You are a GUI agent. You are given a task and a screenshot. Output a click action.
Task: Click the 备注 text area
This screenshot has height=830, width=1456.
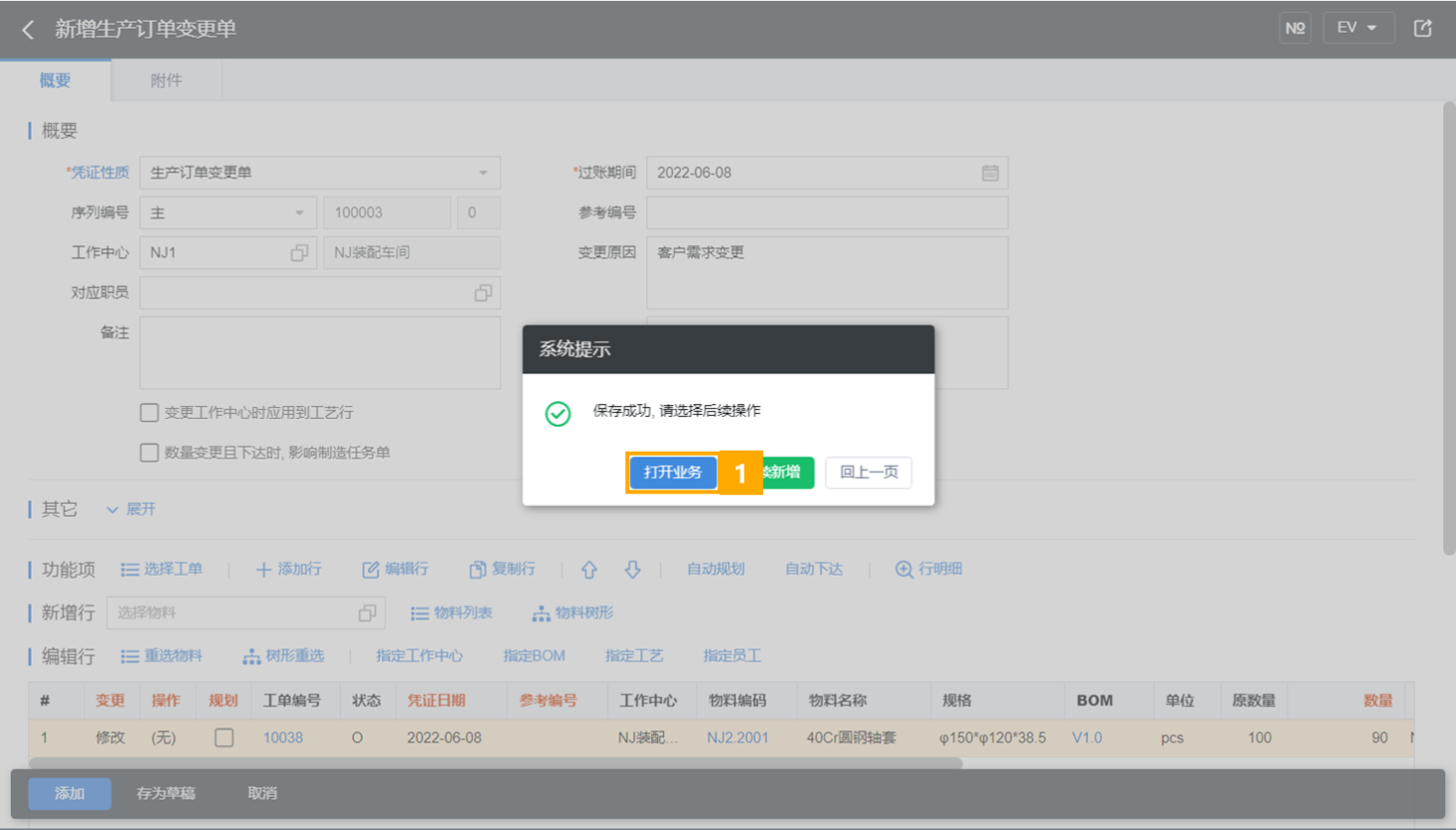pyautogui.click(x=320, y=352)
